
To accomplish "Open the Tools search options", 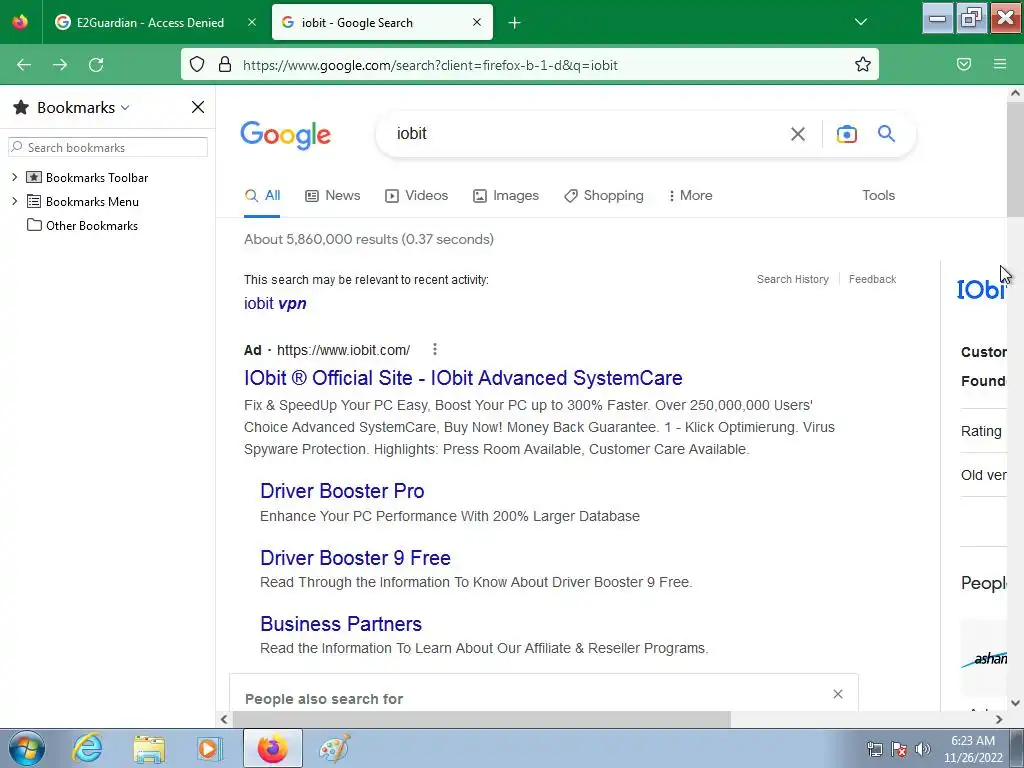I will point(878,195).
